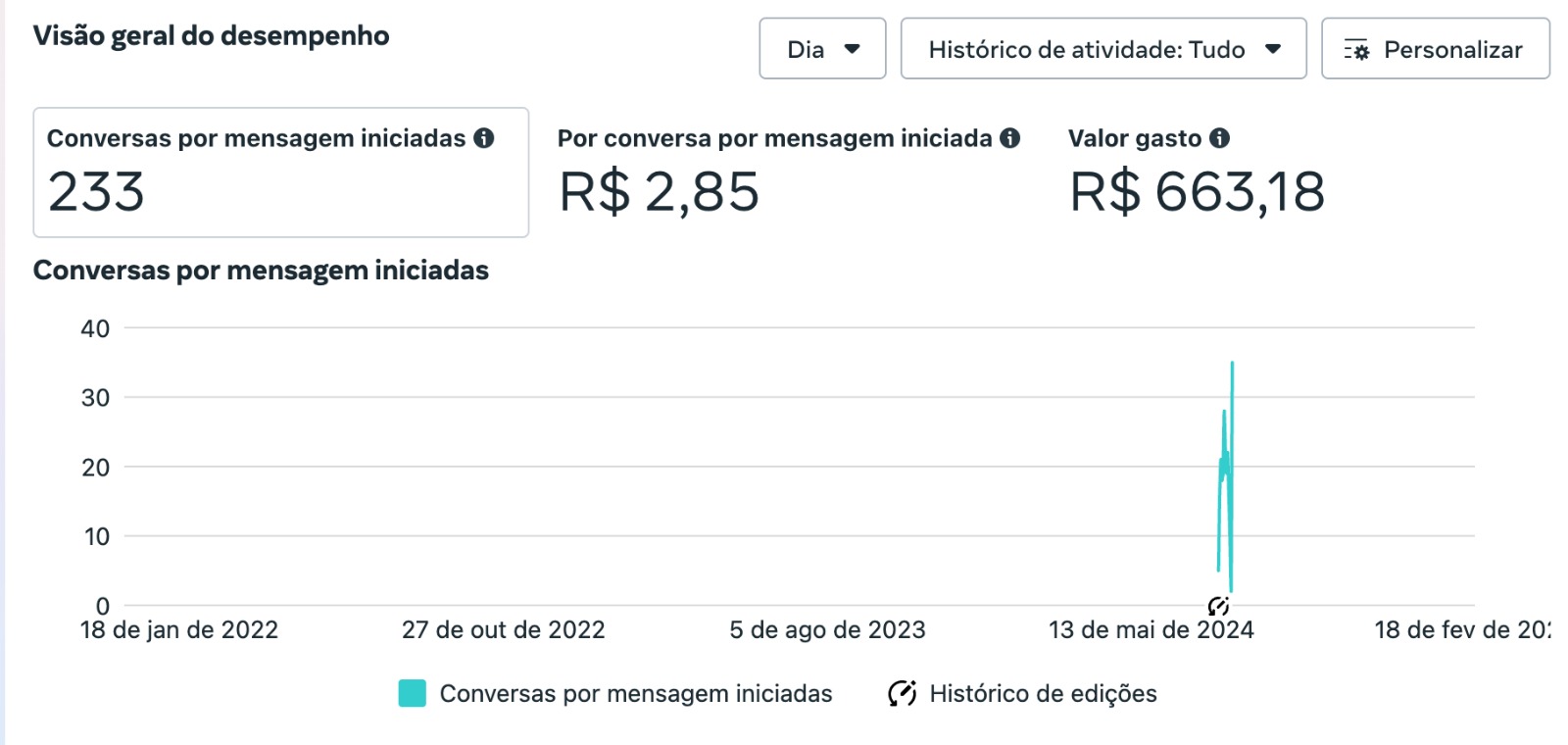
Task: Click the teal legend color swatch
Action: [413, 694]
